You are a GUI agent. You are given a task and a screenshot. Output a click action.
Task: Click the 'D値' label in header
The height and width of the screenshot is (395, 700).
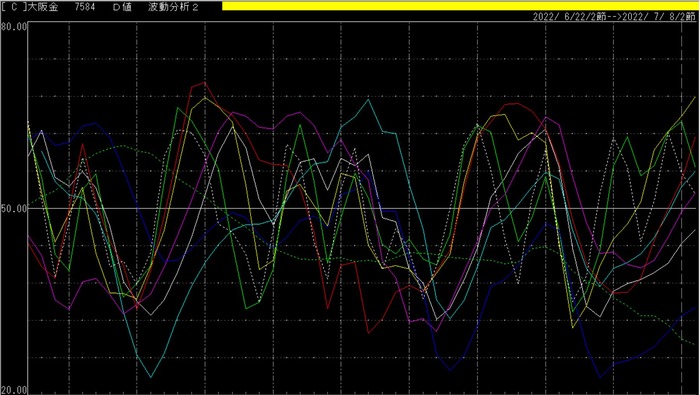tap(122, 7)
